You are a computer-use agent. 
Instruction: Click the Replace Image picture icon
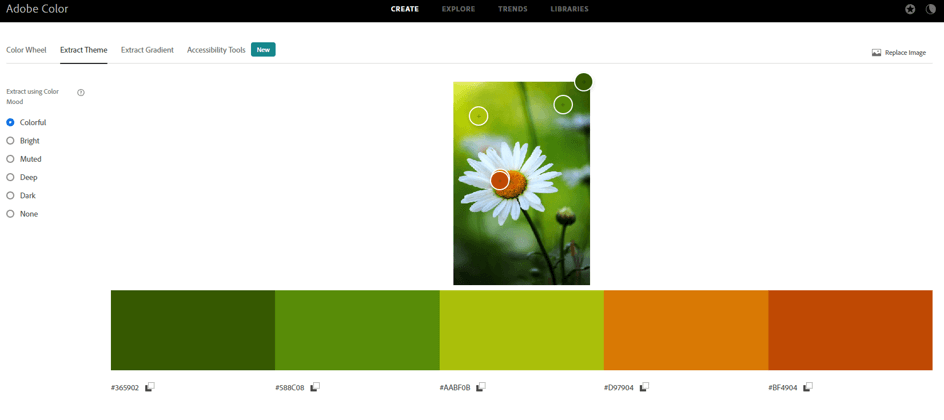coord(877,52)
